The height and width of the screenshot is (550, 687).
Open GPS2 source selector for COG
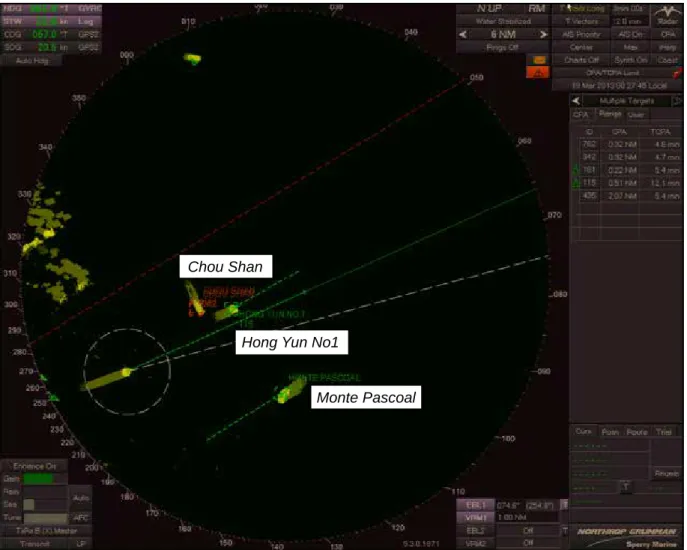[x=89, y=34]
